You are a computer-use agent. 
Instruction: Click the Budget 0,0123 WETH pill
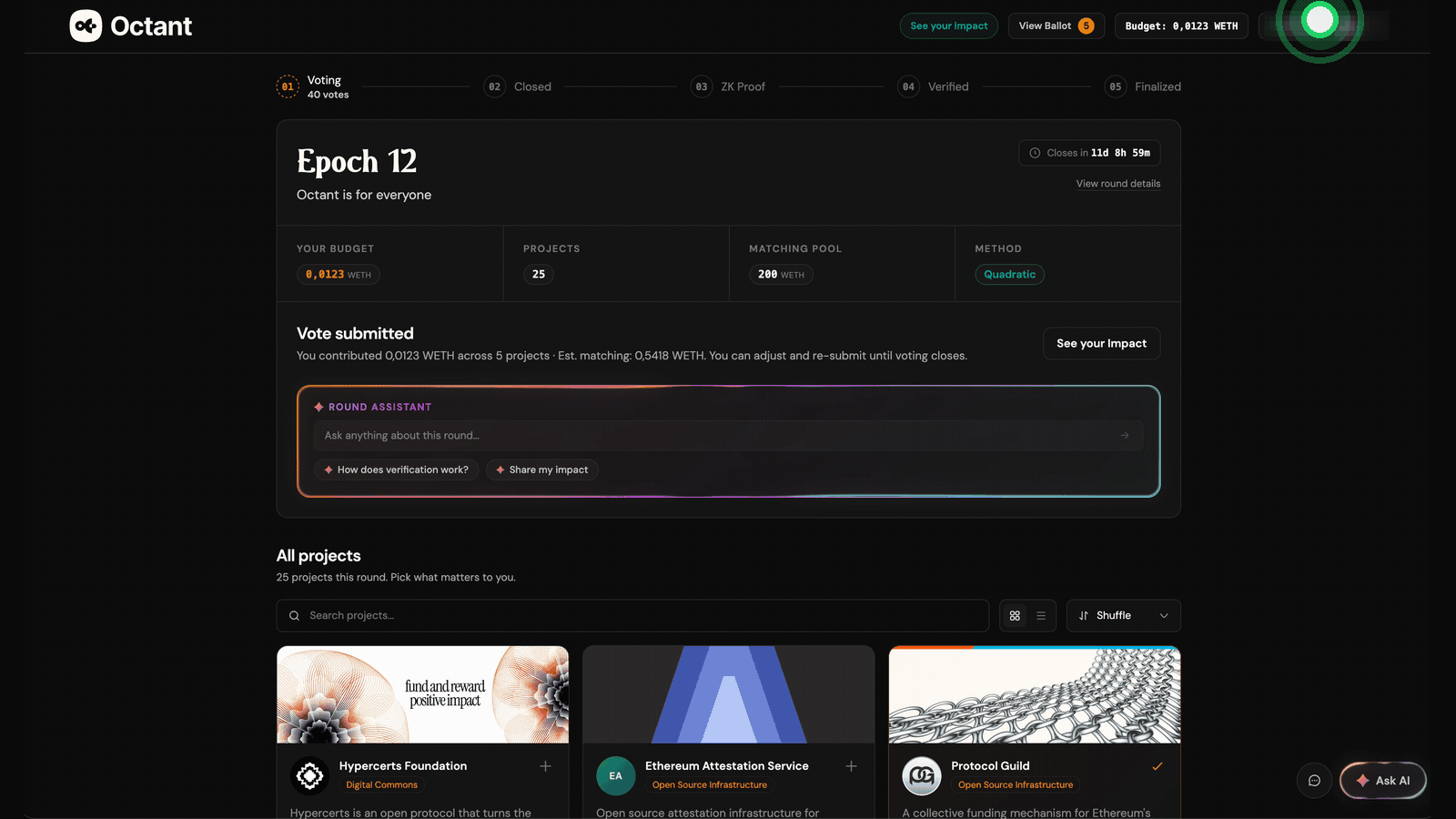[1181, 25]
